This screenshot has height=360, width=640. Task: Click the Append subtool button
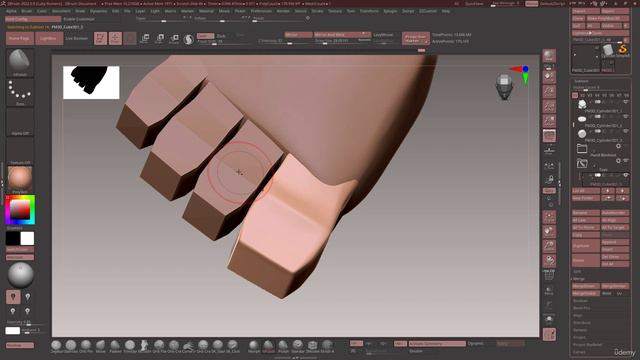(x=615, y=242)
